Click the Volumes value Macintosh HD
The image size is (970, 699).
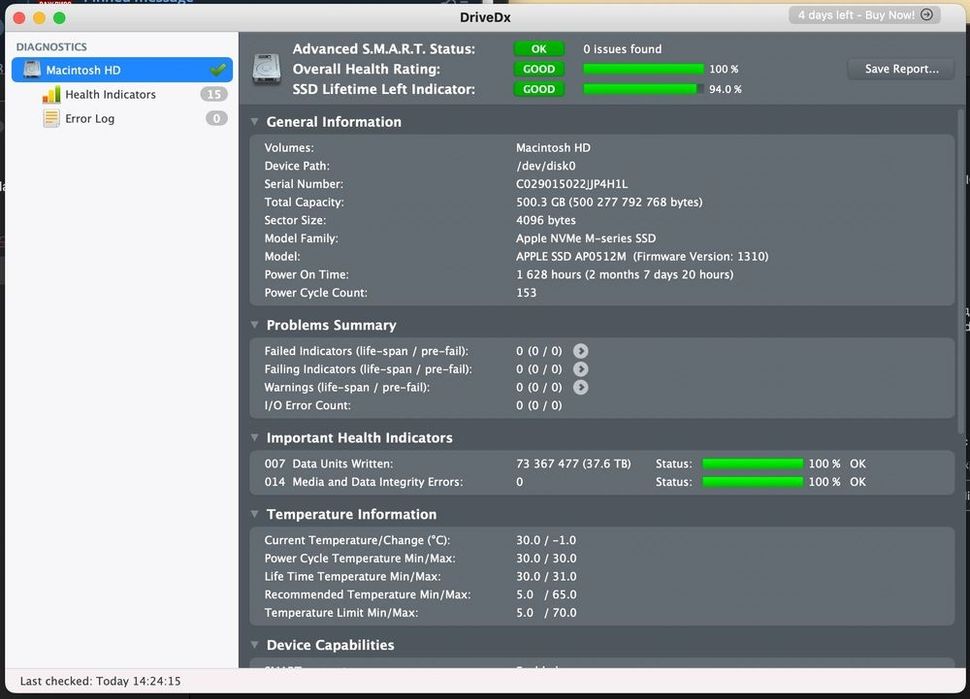point(553,148)
